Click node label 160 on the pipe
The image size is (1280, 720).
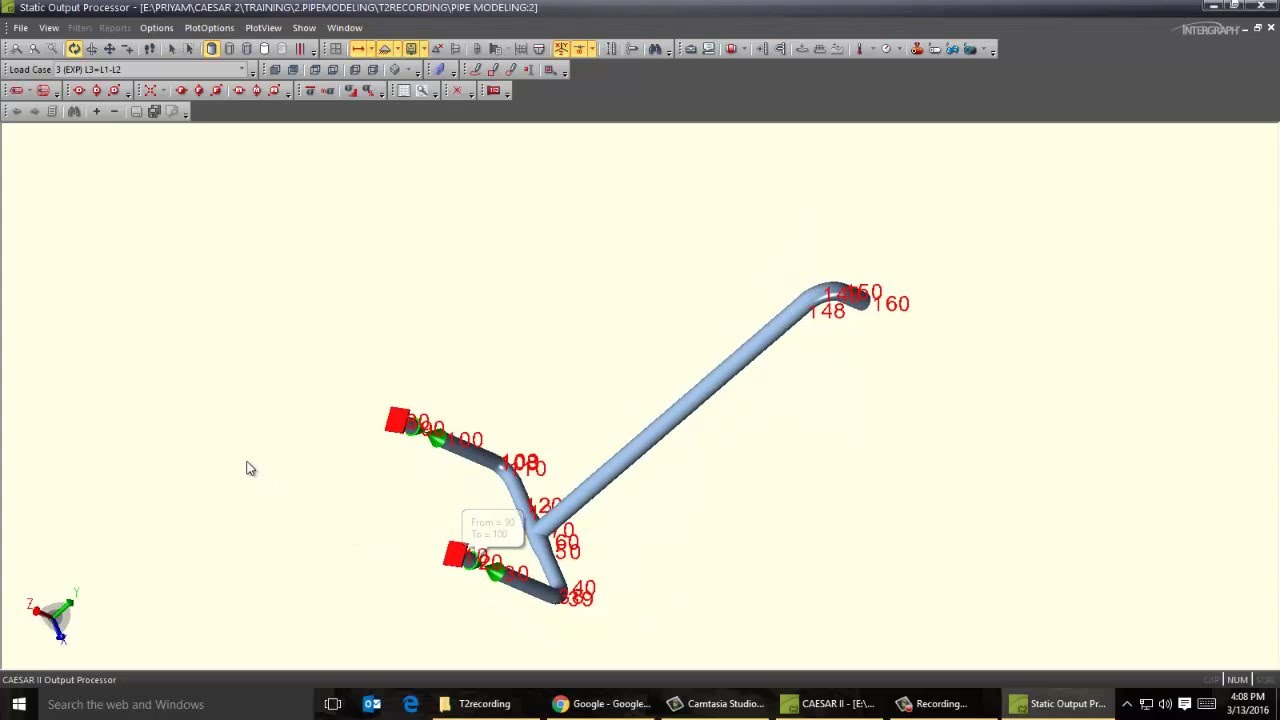point(891,304)
